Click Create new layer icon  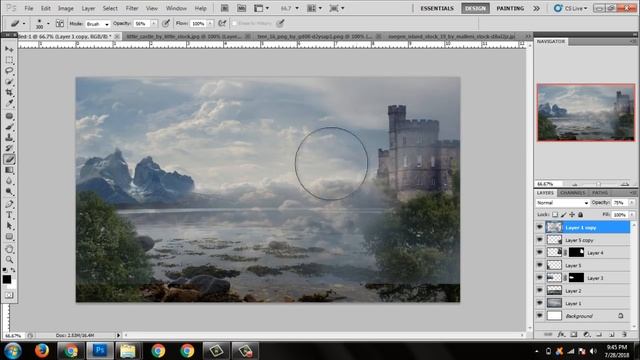coord(611,334)
